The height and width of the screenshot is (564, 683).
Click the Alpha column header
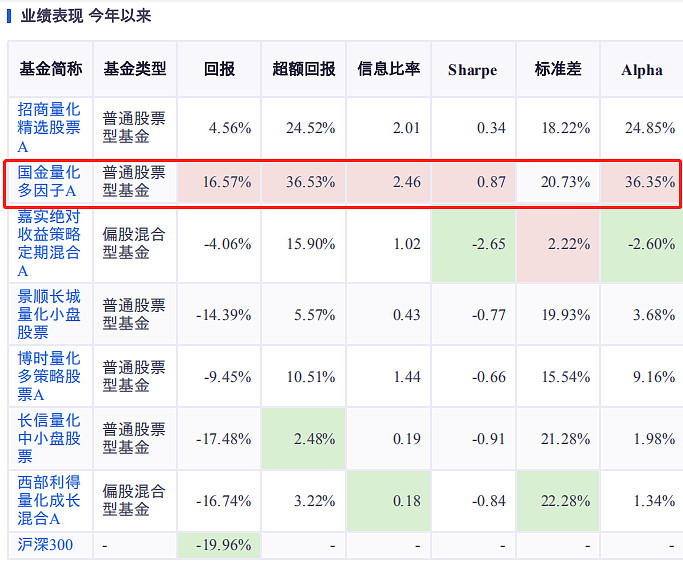click(x=642, y=70)
